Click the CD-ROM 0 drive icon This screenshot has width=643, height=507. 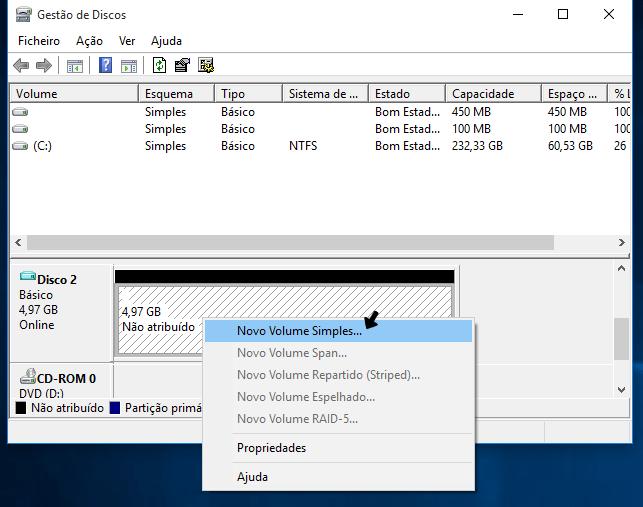pyautogui.click(x=28, y=376)
